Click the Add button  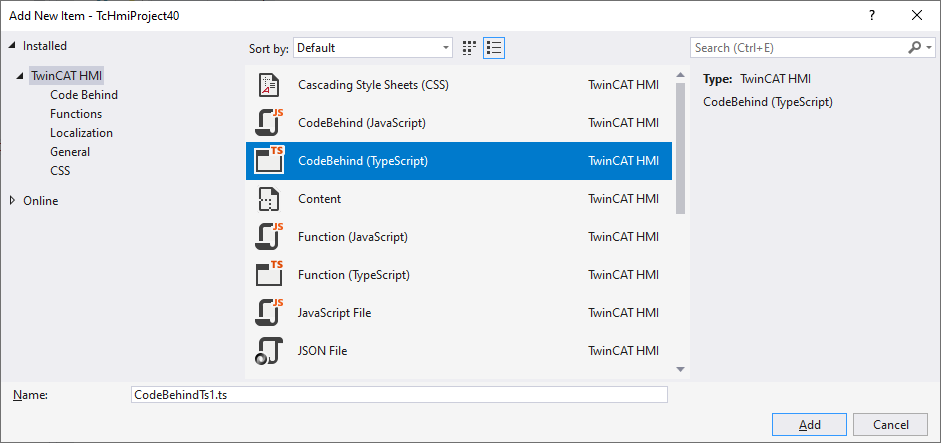810,425
